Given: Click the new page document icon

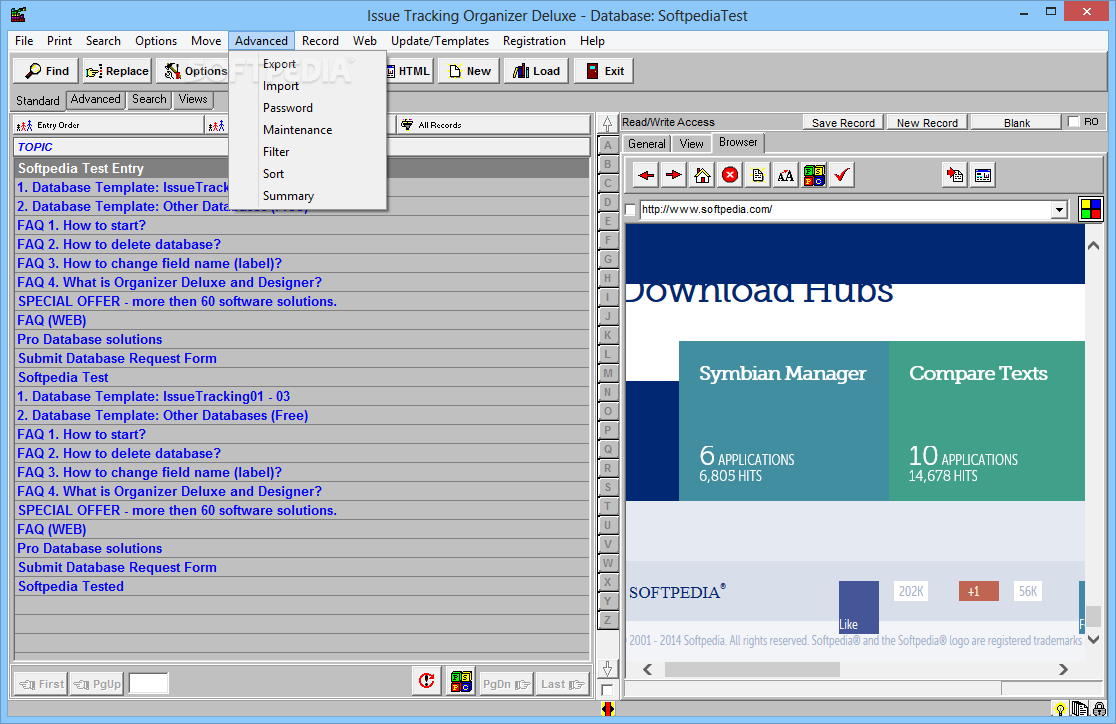Looking at the screenshot, I should [x=758, y=175].
